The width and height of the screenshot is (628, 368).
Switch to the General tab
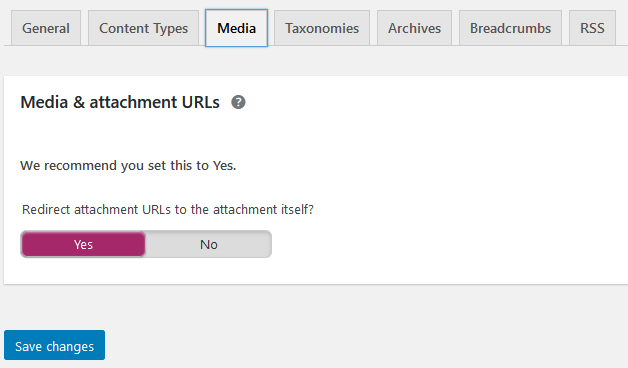point(46,28)
